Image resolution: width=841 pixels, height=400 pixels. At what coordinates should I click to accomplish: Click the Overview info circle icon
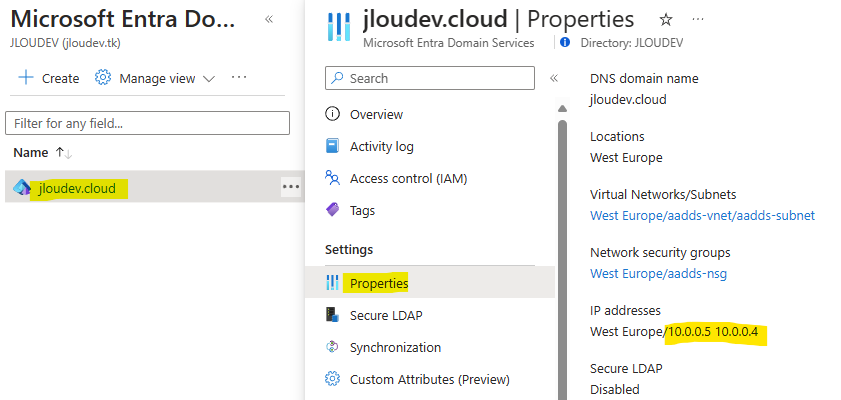click(333, 114)
